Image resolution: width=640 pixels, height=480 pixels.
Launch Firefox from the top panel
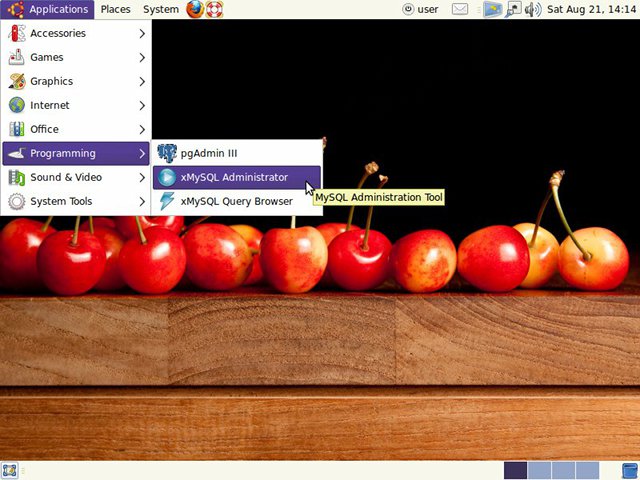(195, 9)
